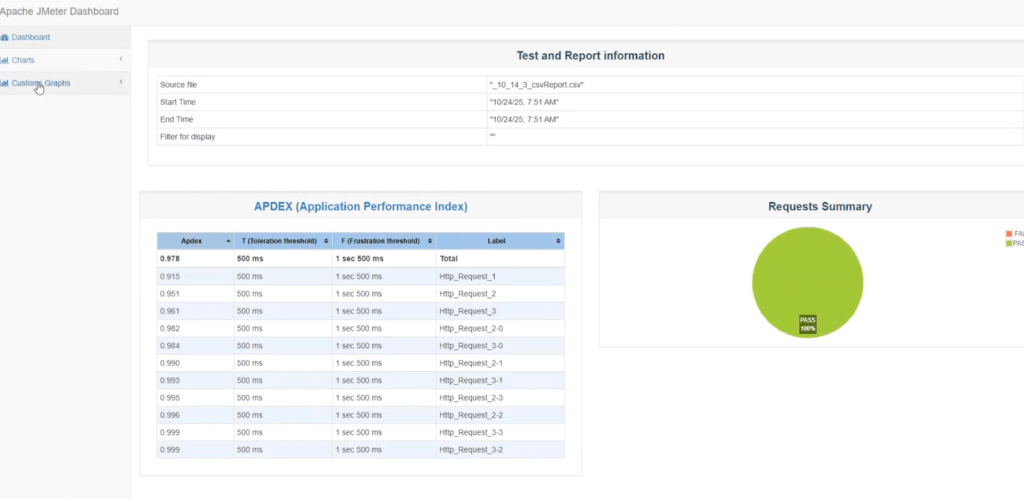Select the Charts sidebar label
This screenshot has height=499, width=1024.
pyautogui.click(x=23, y=60)
